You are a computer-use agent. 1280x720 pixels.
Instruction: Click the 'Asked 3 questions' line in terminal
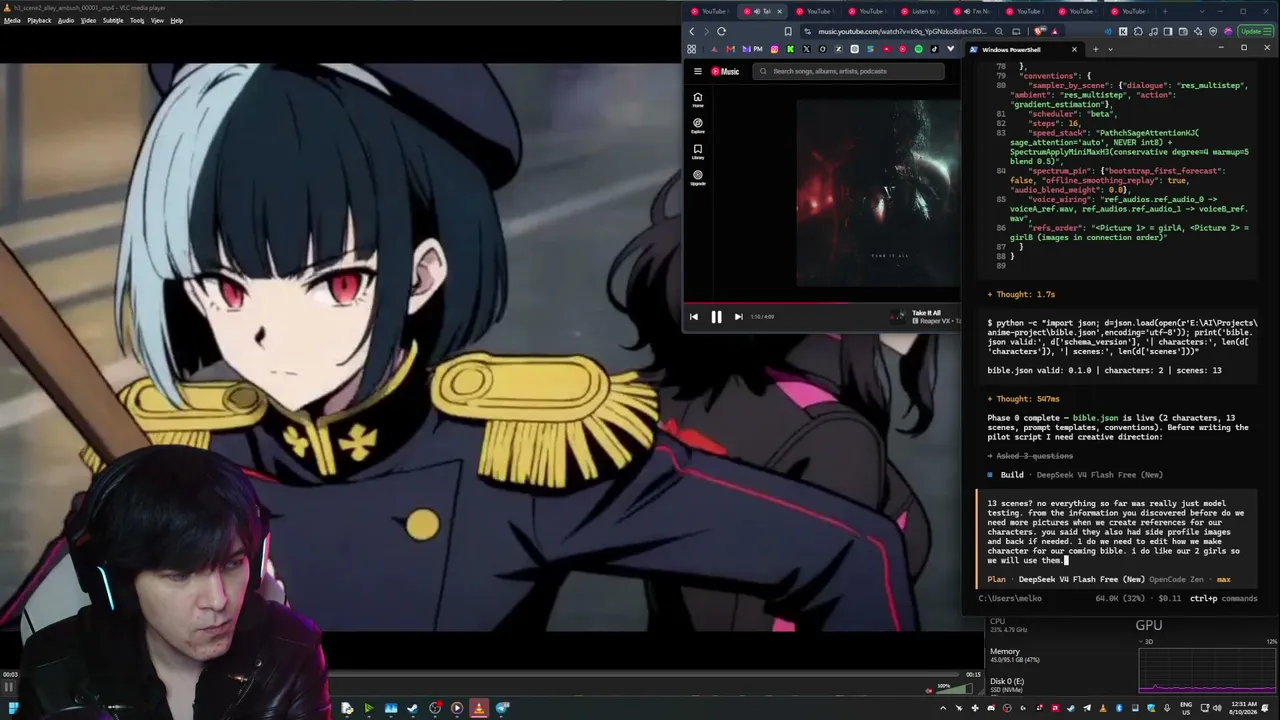tap(1030, 456)
